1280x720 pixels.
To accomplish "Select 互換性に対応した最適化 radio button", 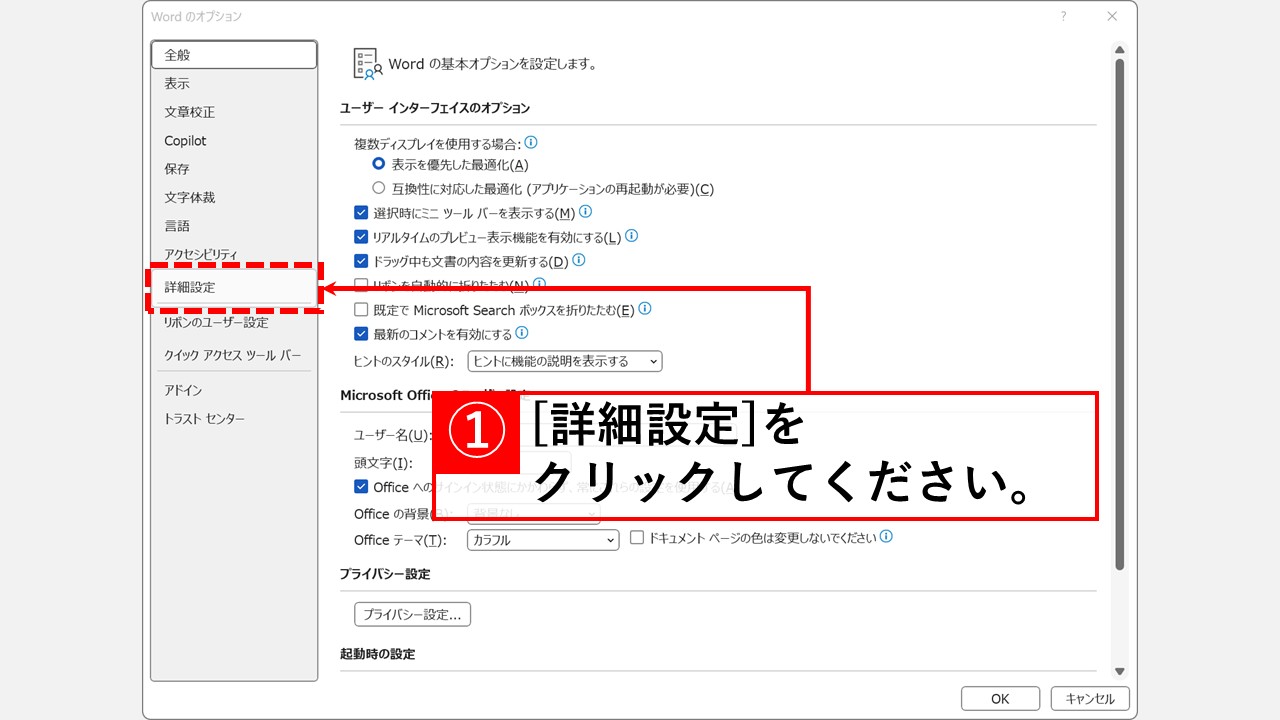I will [379, 188].
